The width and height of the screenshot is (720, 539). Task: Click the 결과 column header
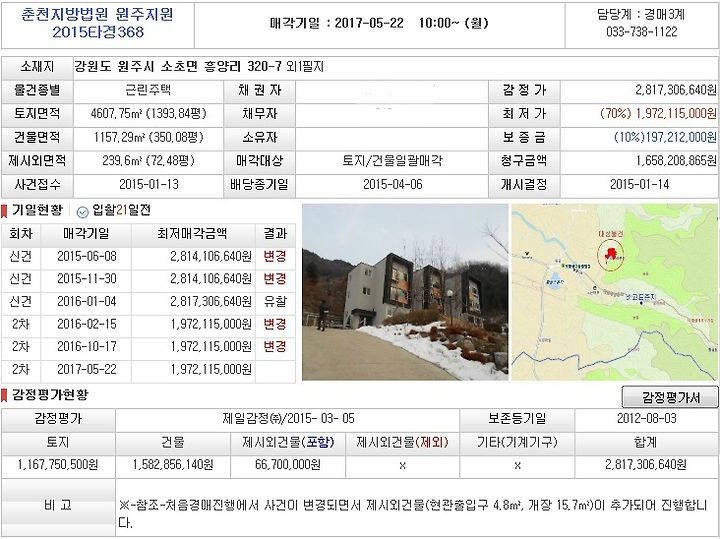275,234
